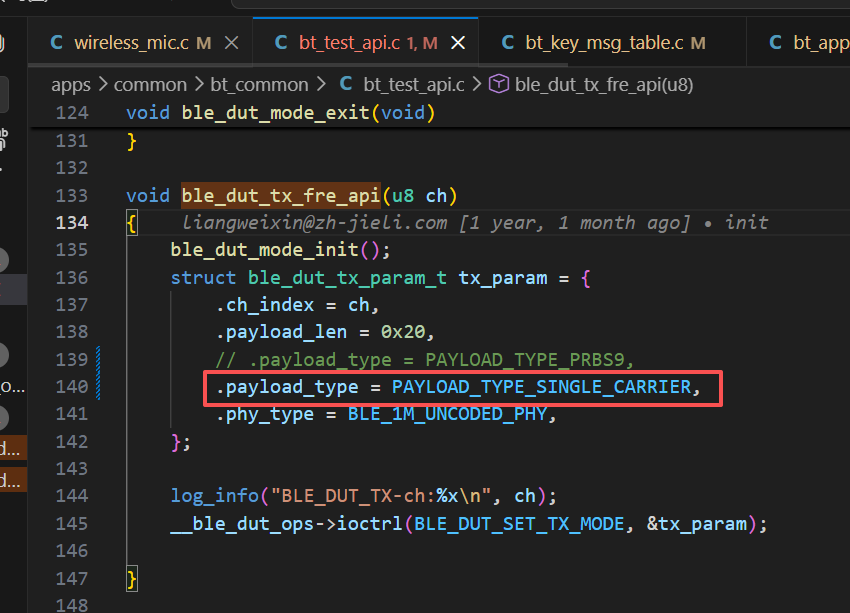Click the C file icon on bt_test_api.c tab
Image resolution: width=850 pixels, height=613 pixels.
281,42
